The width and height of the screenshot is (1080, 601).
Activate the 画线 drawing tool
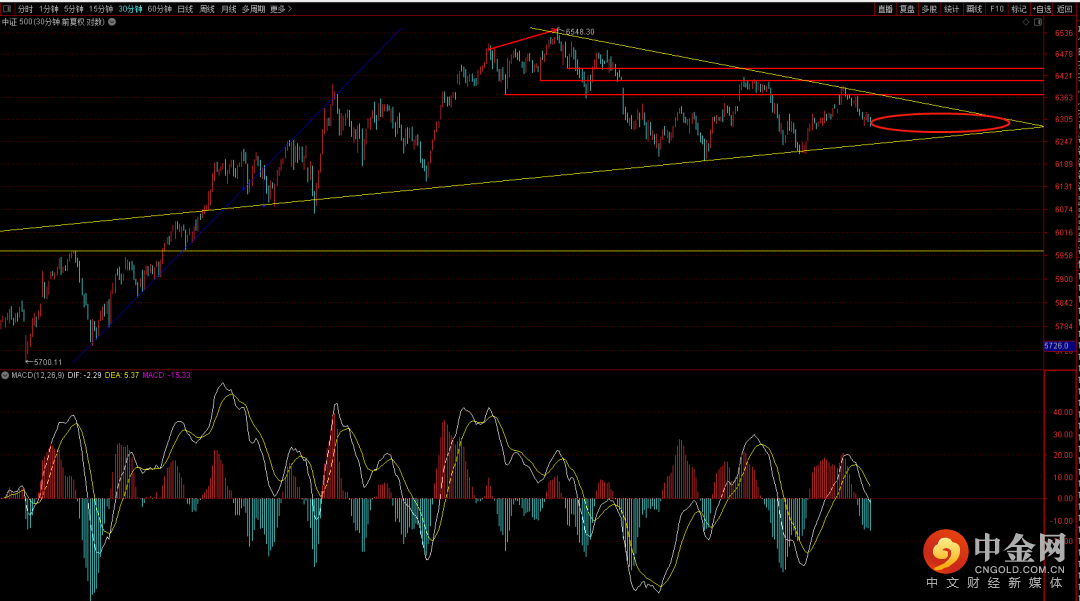974,9
